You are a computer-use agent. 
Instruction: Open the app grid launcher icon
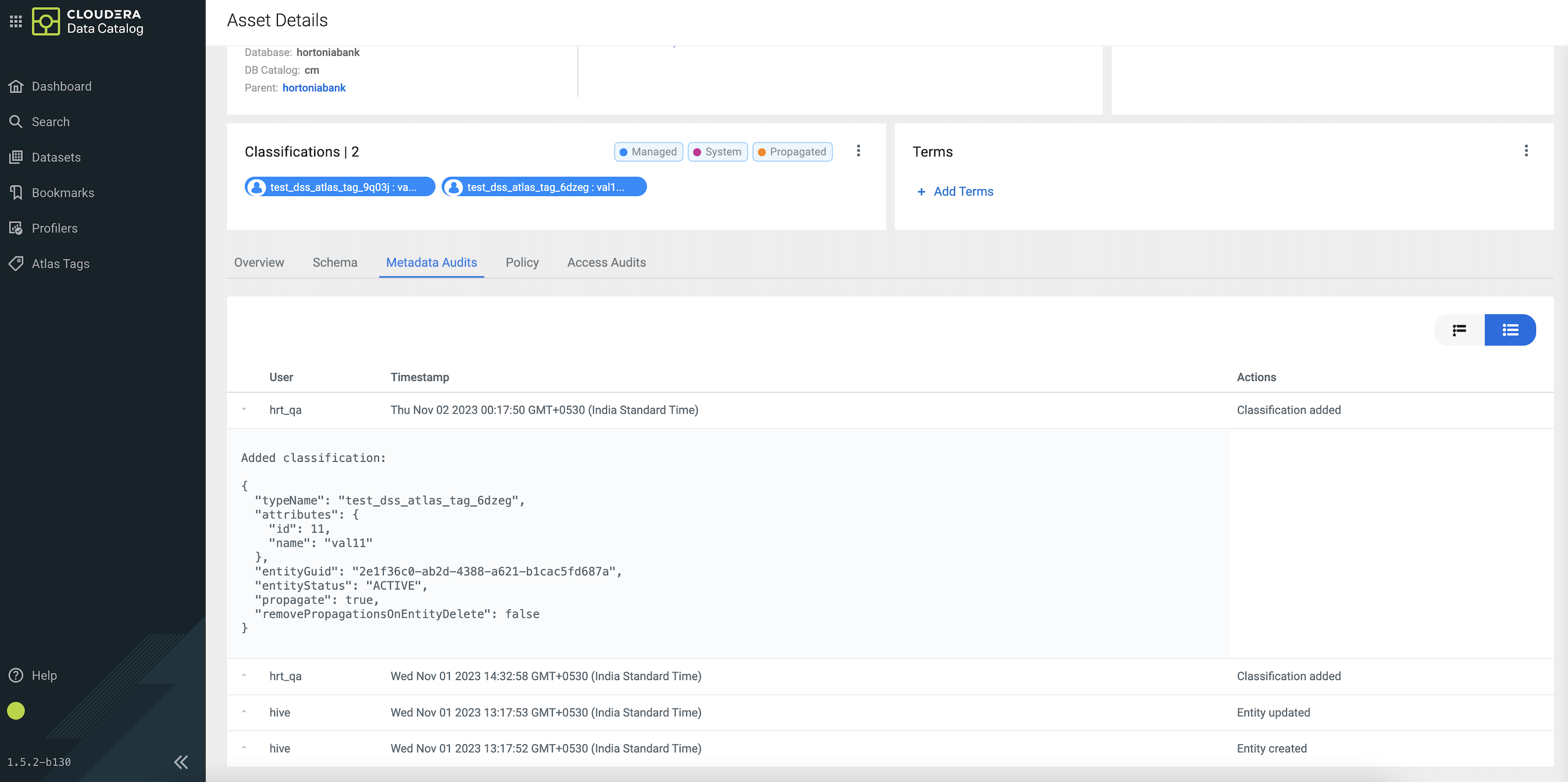[16, 21]
